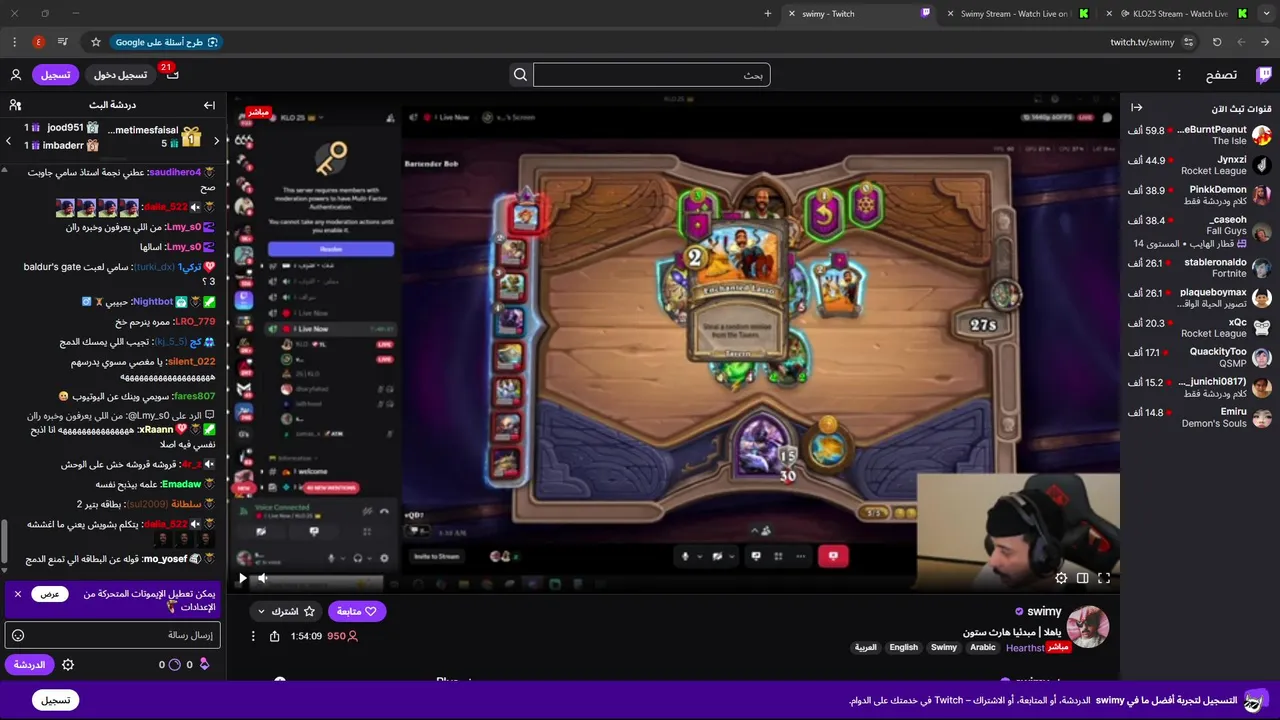This screenshot has height=720, width=1280.
Task: Open the user profile icon in top bar
Action: (x=16, y=75)
